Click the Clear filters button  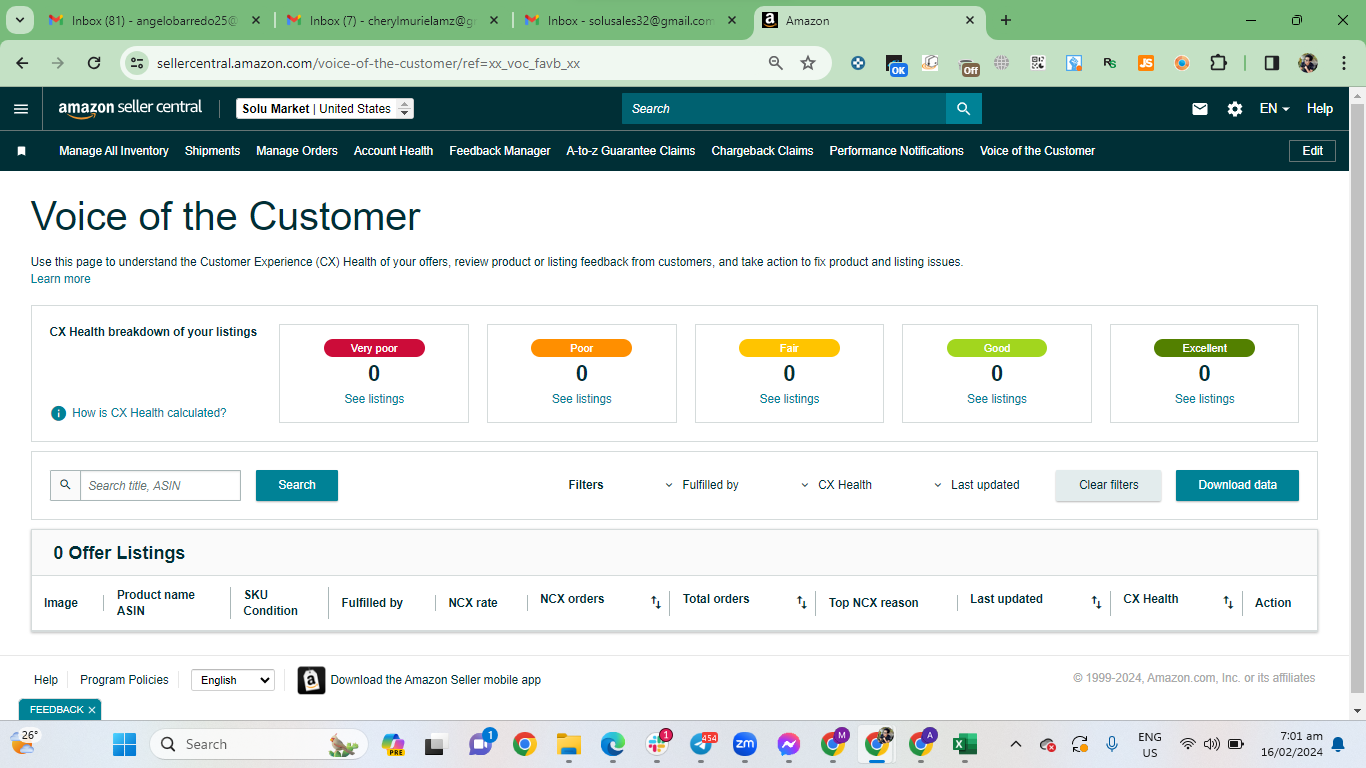click(1109, 485)
